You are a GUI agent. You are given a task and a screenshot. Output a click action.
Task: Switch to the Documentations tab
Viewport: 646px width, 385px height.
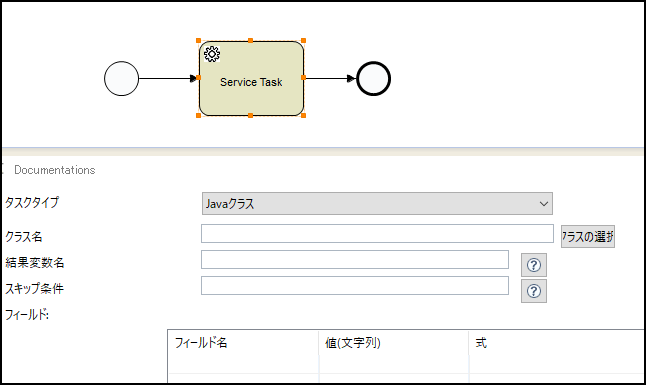[55, 170]
